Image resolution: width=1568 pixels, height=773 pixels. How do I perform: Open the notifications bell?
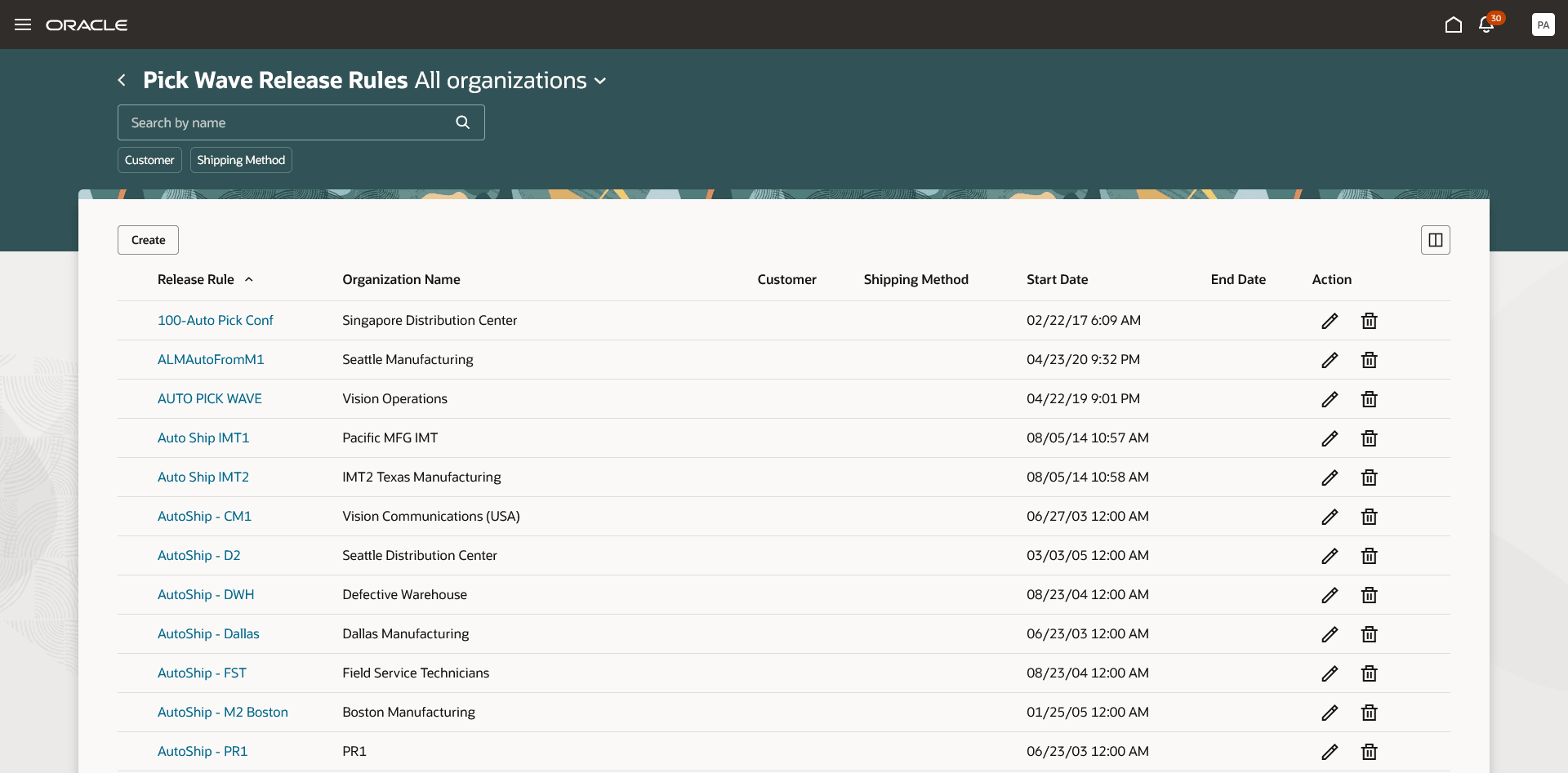(1486, 24)
